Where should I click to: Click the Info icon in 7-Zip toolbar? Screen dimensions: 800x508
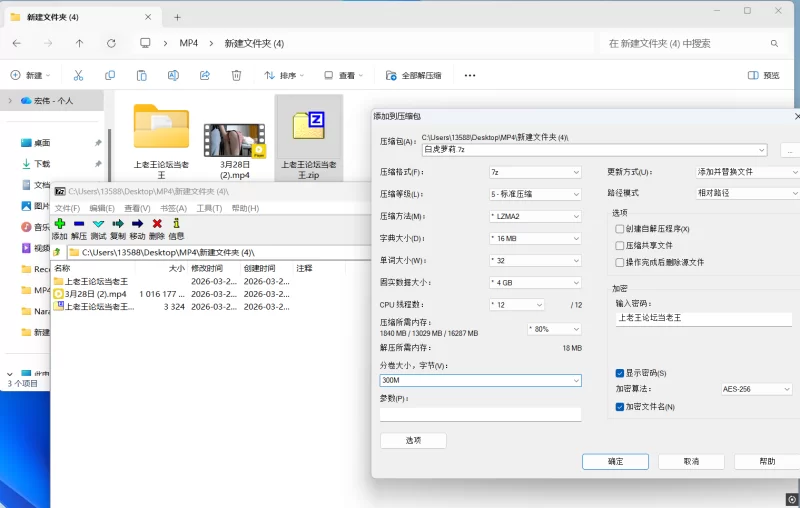176,224
